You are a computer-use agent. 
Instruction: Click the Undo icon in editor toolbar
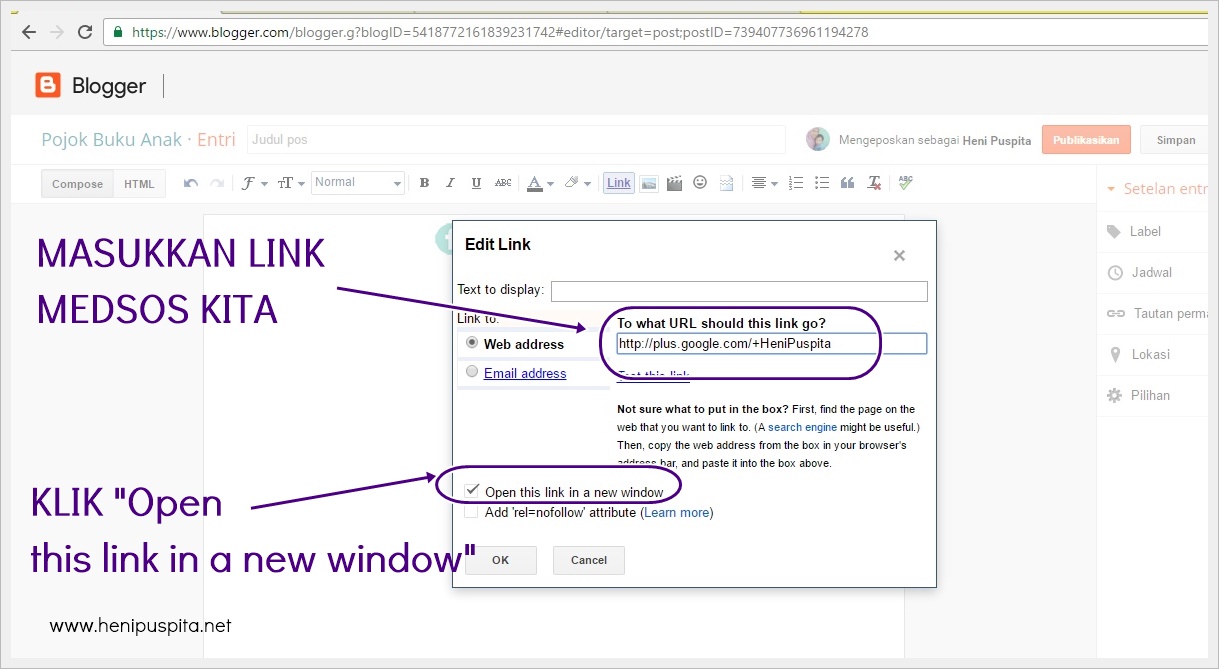(190, 183)
